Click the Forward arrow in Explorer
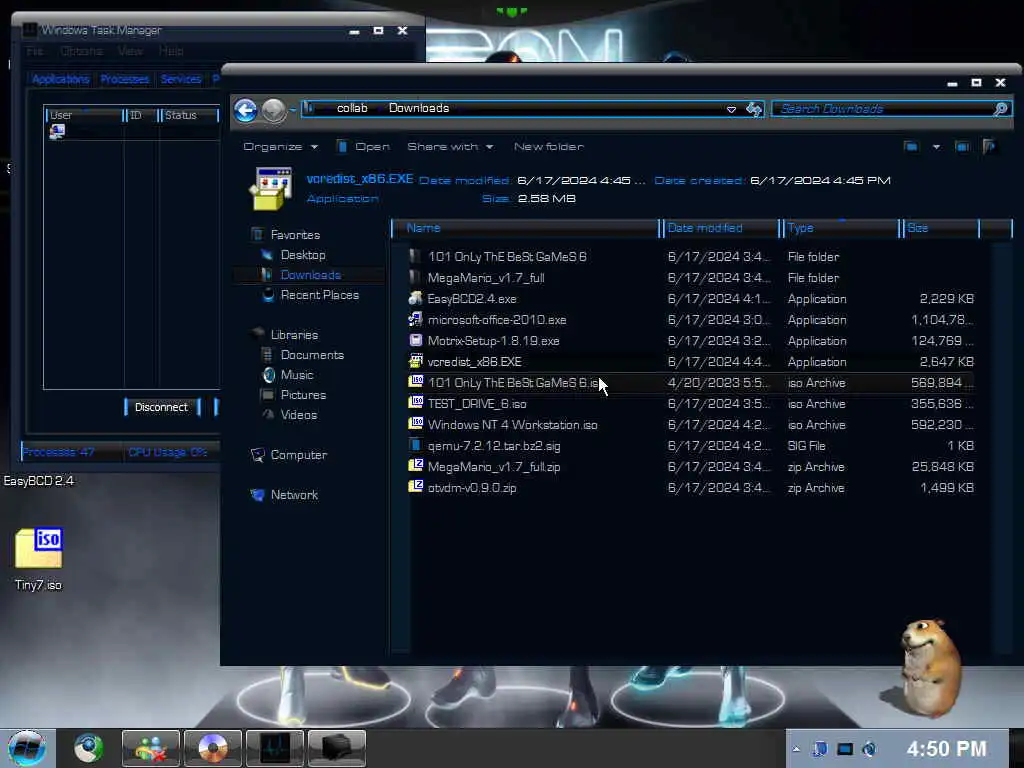The image size is (1024, 768). pyautogui.click(x=274, y=110)
